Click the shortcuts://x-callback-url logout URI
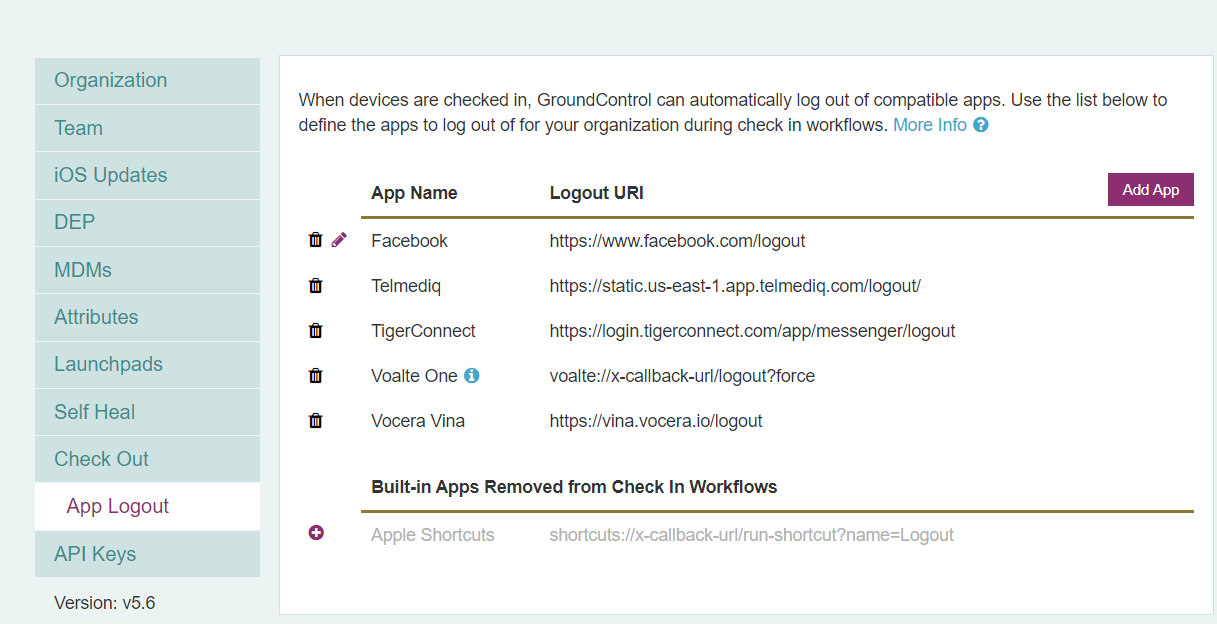Viewport: 1217px width, 624px height. pyautogui.click(x=752, y=535)
